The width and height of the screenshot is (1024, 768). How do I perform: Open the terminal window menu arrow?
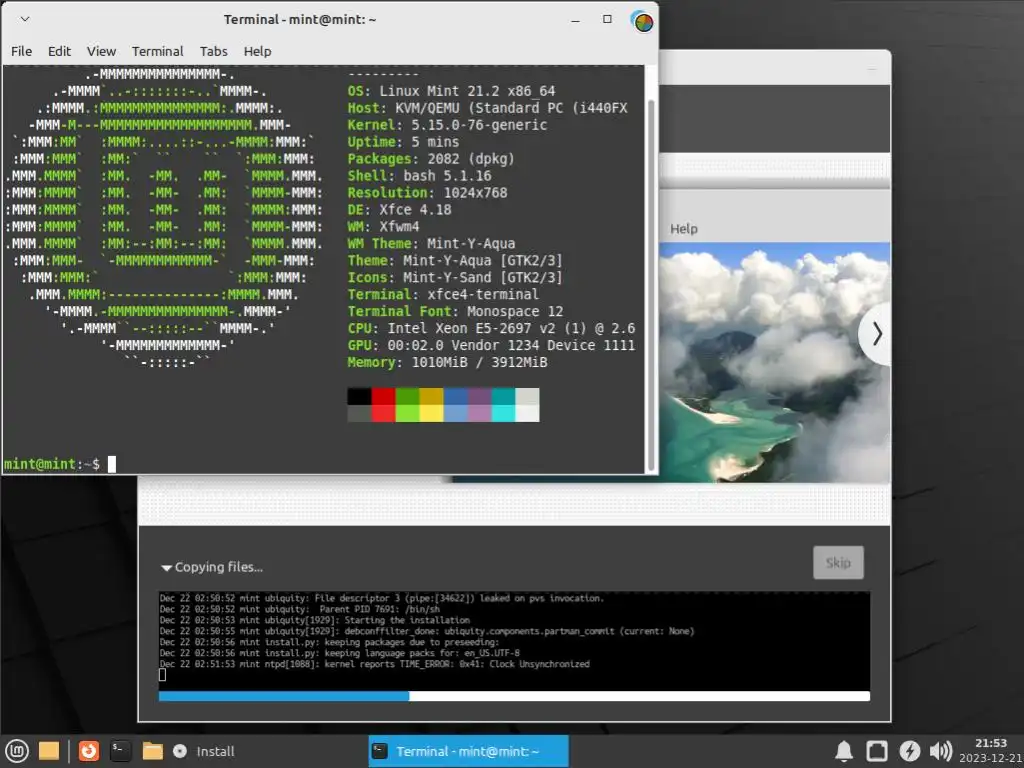(x=25, y=19)
